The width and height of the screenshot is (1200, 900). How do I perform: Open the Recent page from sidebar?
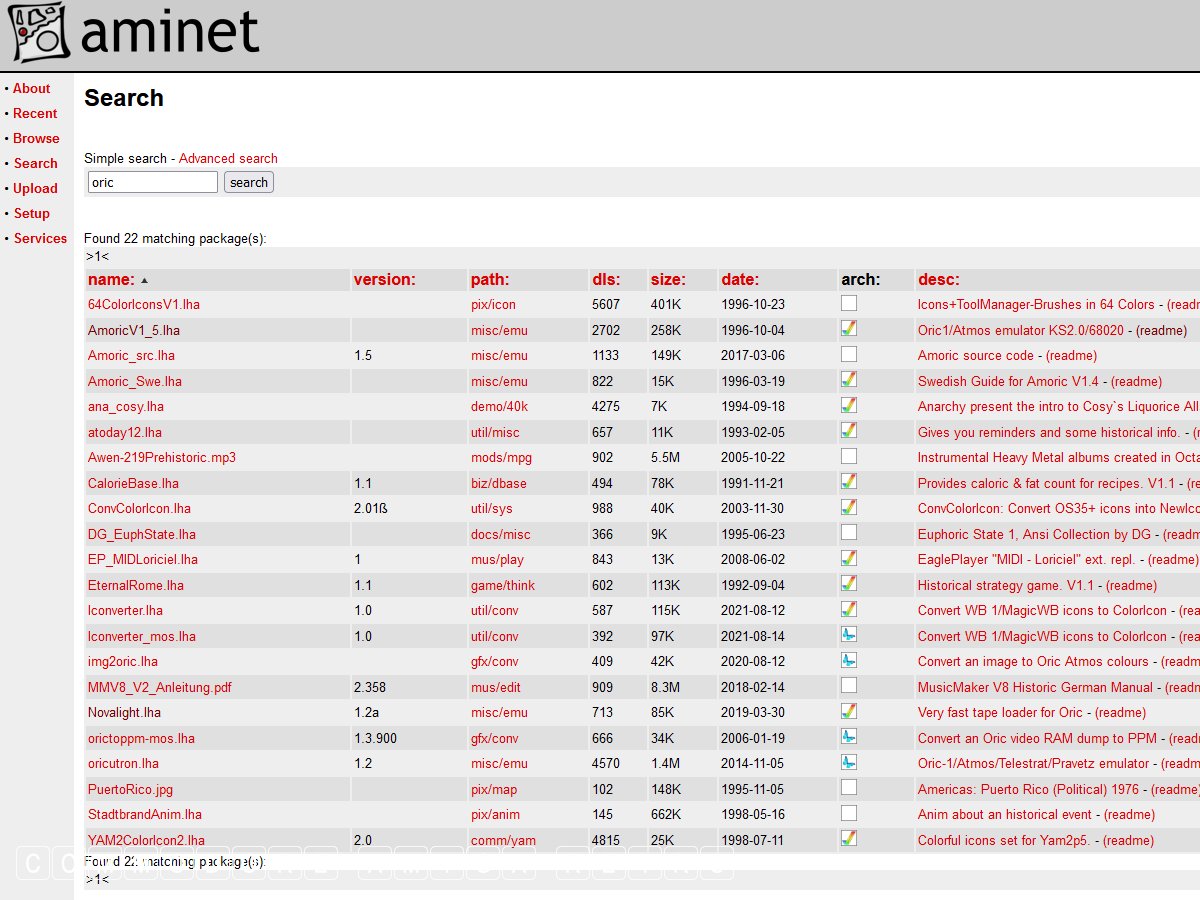click(35, 113)
